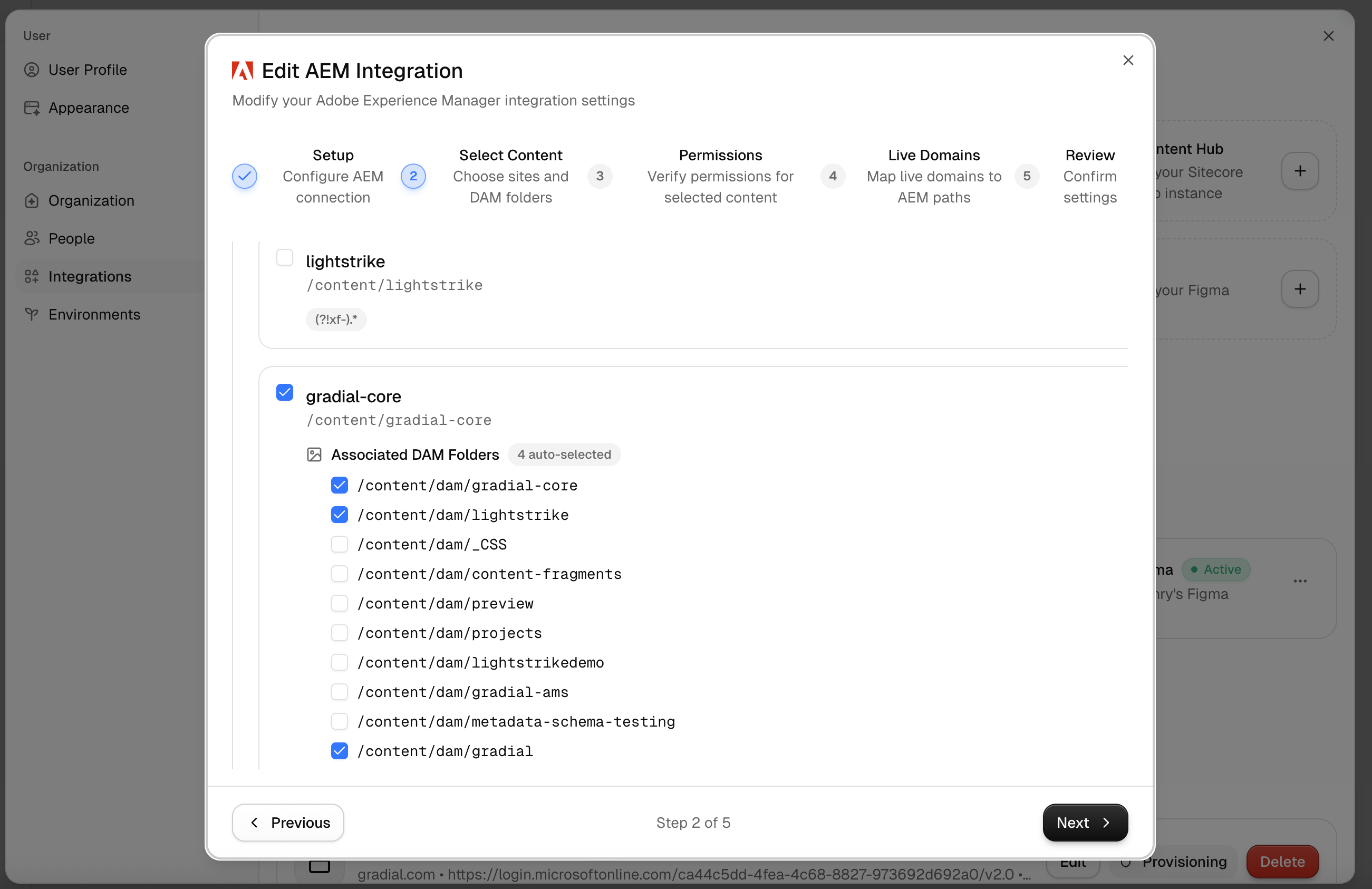This screenshot has height=889, width=1372.
Task: Deselect /content/dam/gradial folder checkbox
Action: 340,751
